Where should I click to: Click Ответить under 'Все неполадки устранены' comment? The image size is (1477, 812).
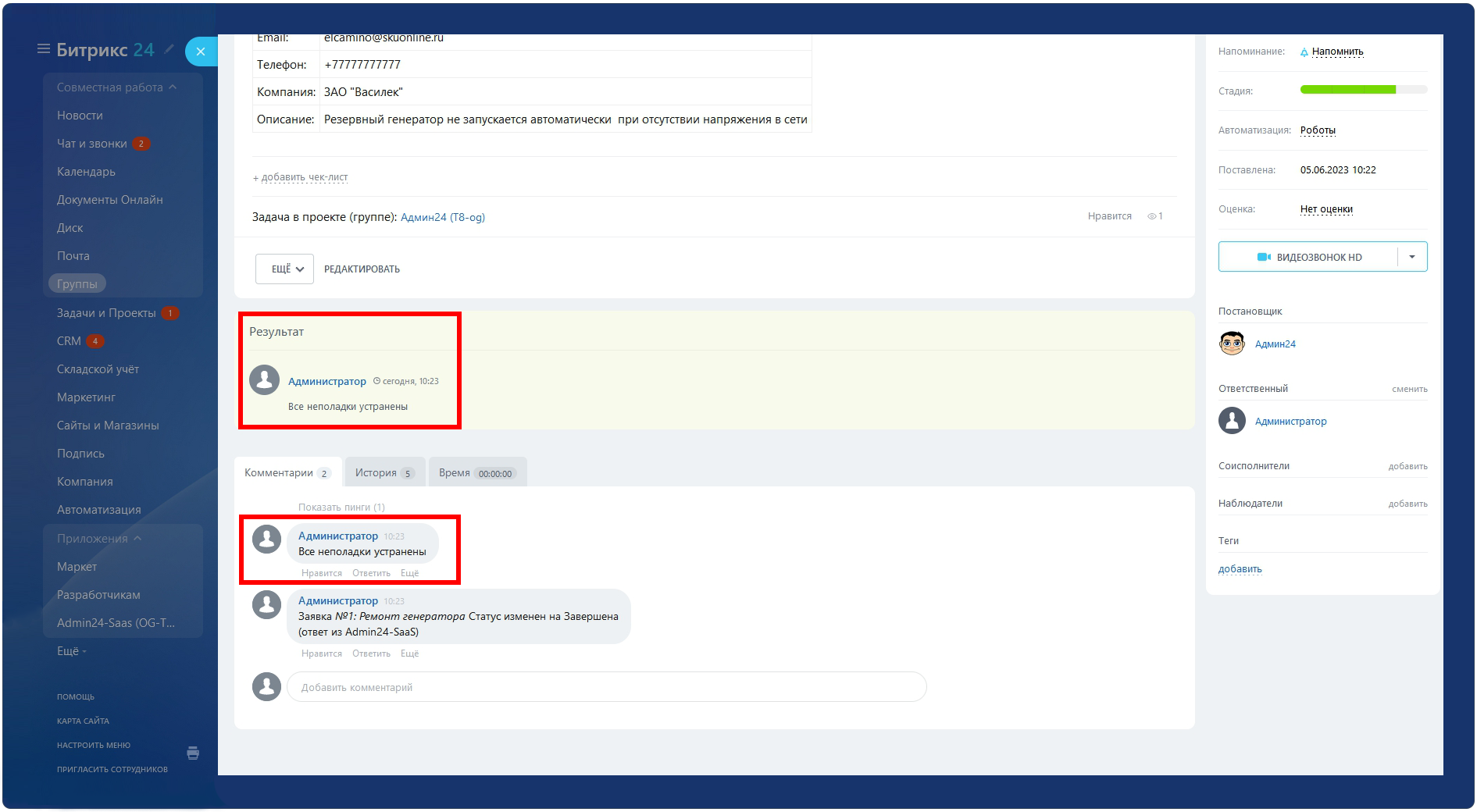pos(371,573)
